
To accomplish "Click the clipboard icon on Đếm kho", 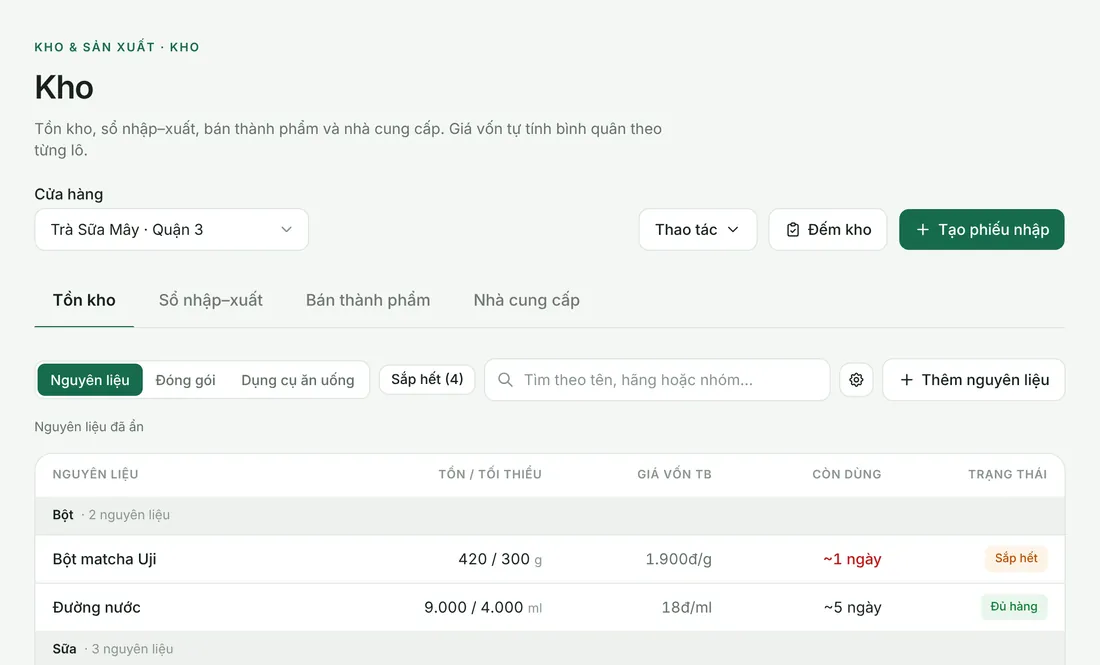I will point(793,229).
